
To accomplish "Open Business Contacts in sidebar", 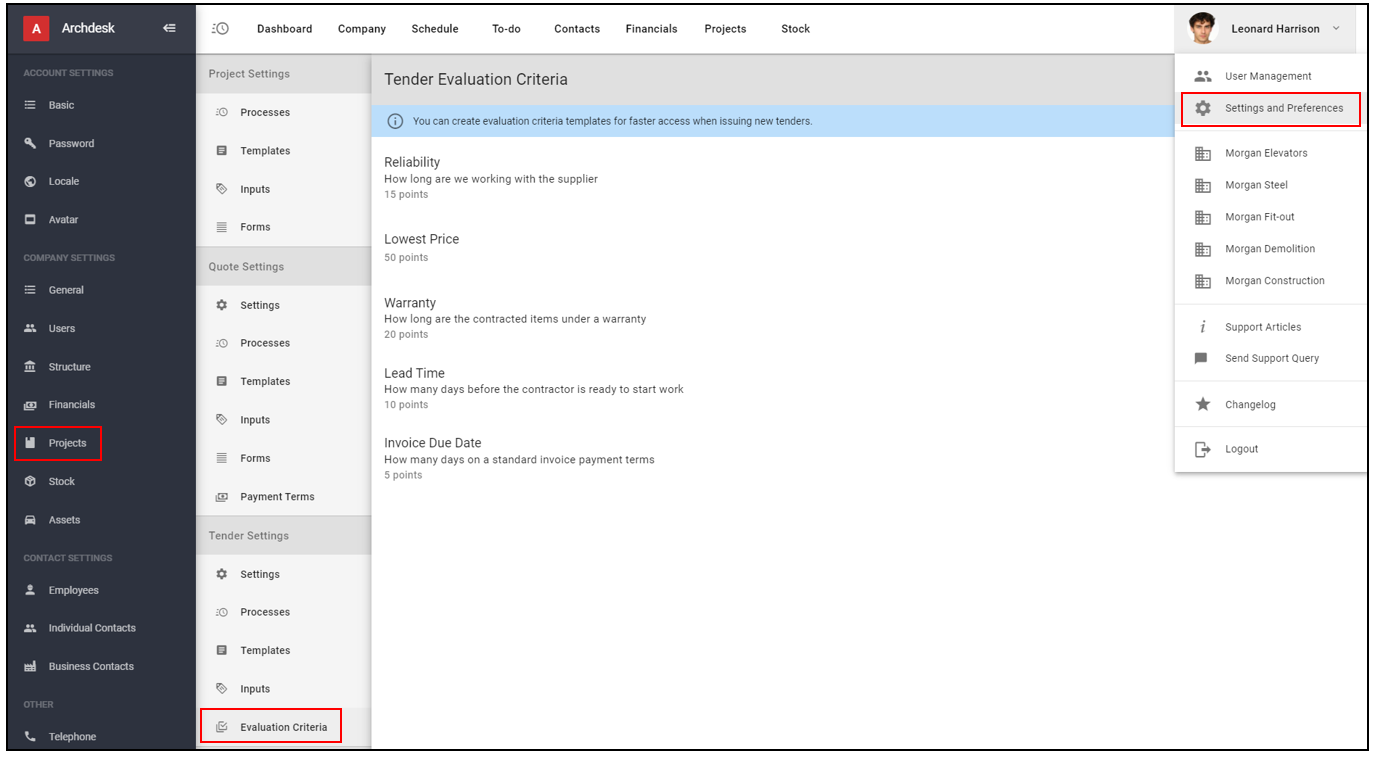I will 91,666.
